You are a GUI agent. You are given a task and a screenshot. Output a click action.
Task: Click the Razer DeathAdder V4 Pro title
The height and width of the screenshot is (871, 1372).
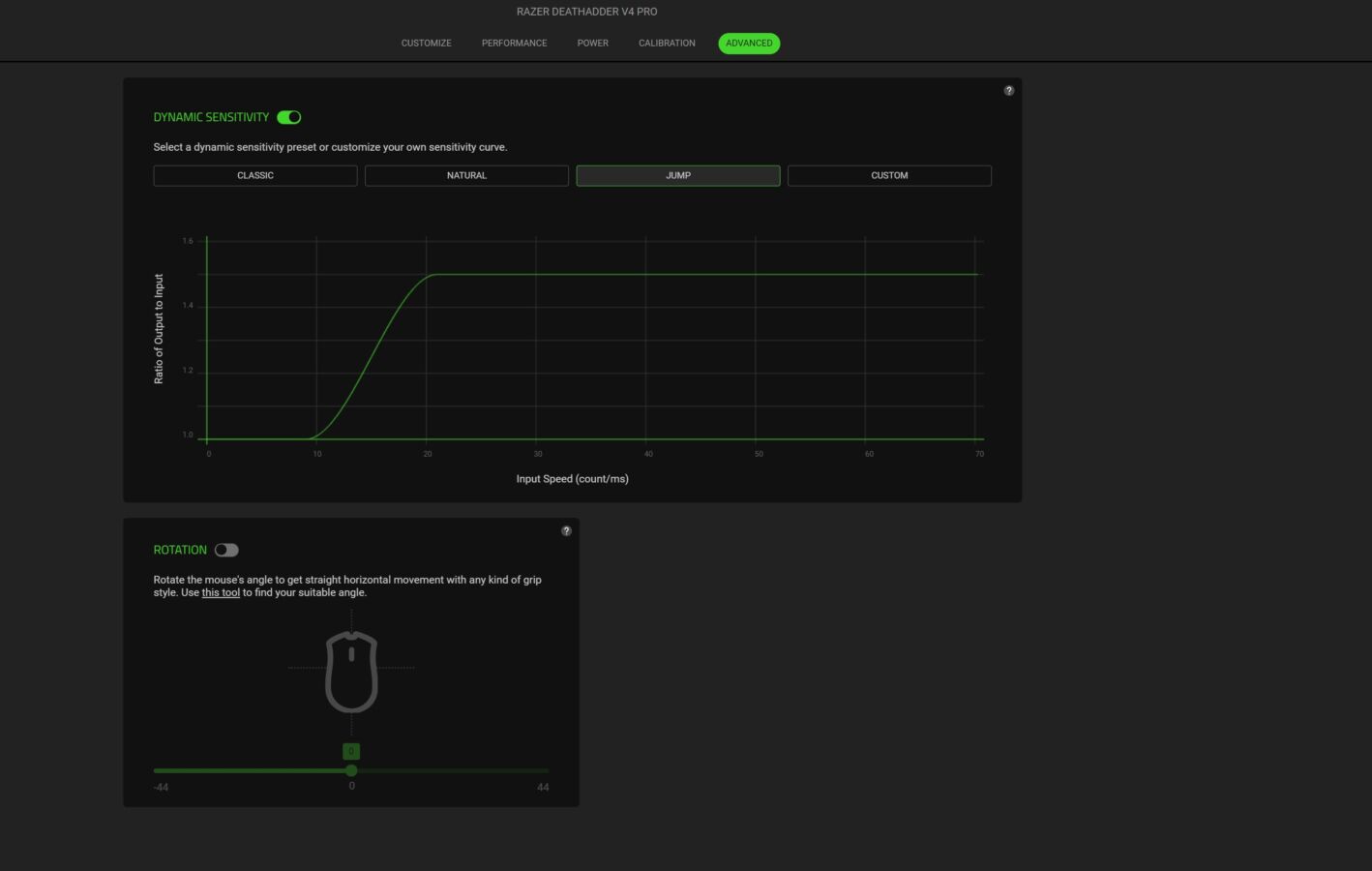tap(587, 12)
